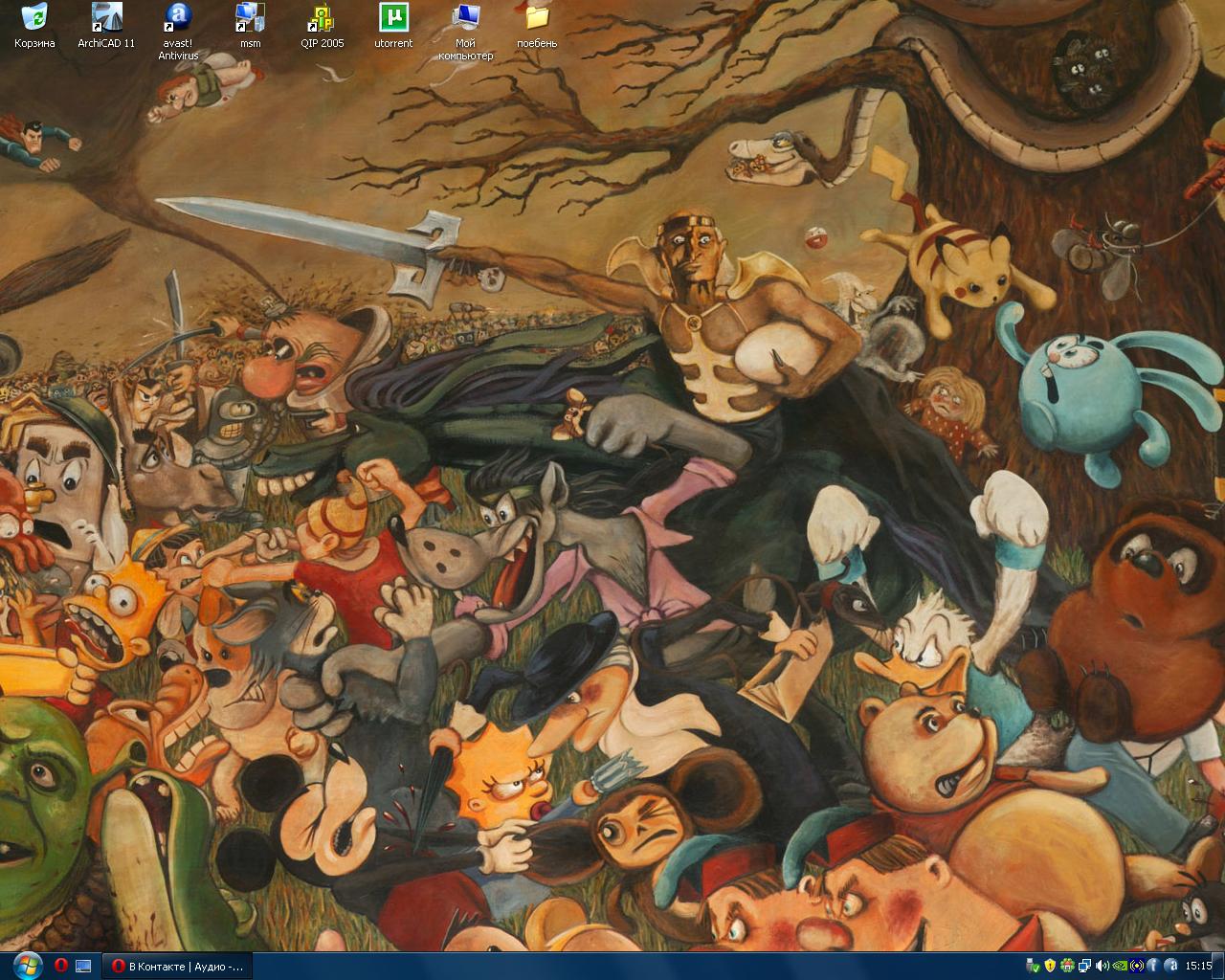The height and width of the screenshot is (980, 1225).
Task: Open the avast 'a' sphere tray icon
Action: click(1171, 966)
